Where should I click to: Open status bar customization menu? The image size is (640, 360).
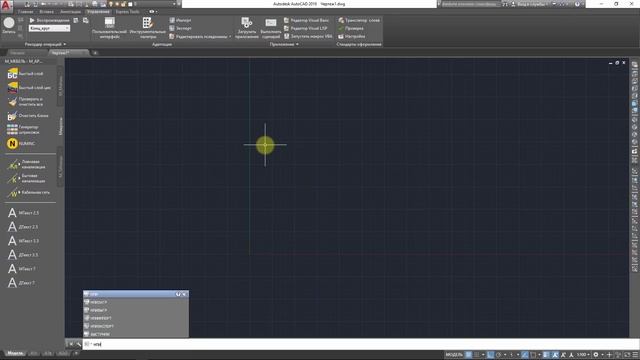coord(635,355)
